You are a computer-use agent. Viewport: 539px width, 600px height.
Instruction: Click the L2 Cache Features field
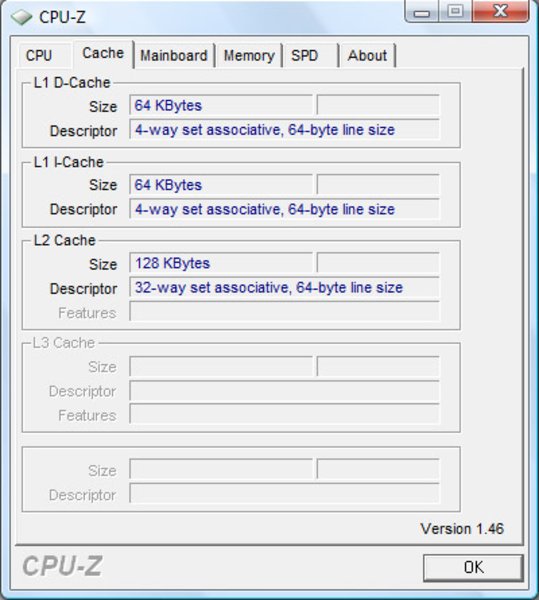(284, 311)
